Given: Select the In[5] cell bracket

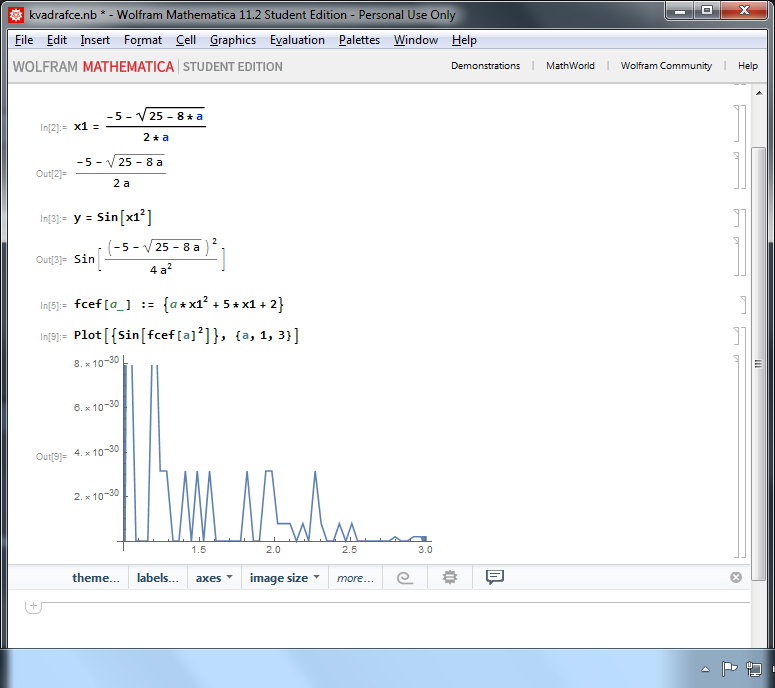Looking at the screenshot, I should [x=743, y=305].
